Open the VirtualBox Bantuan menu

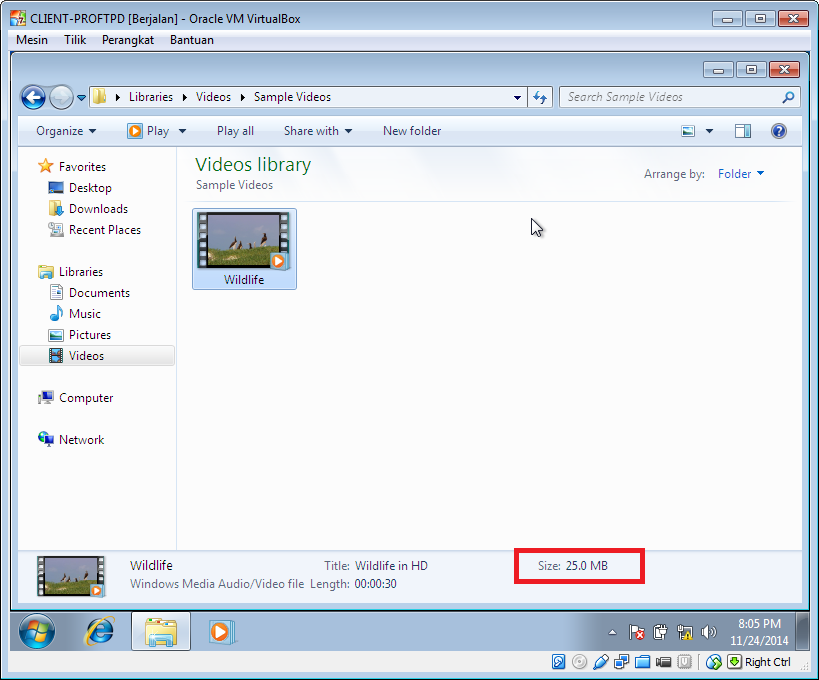(192, 40)
